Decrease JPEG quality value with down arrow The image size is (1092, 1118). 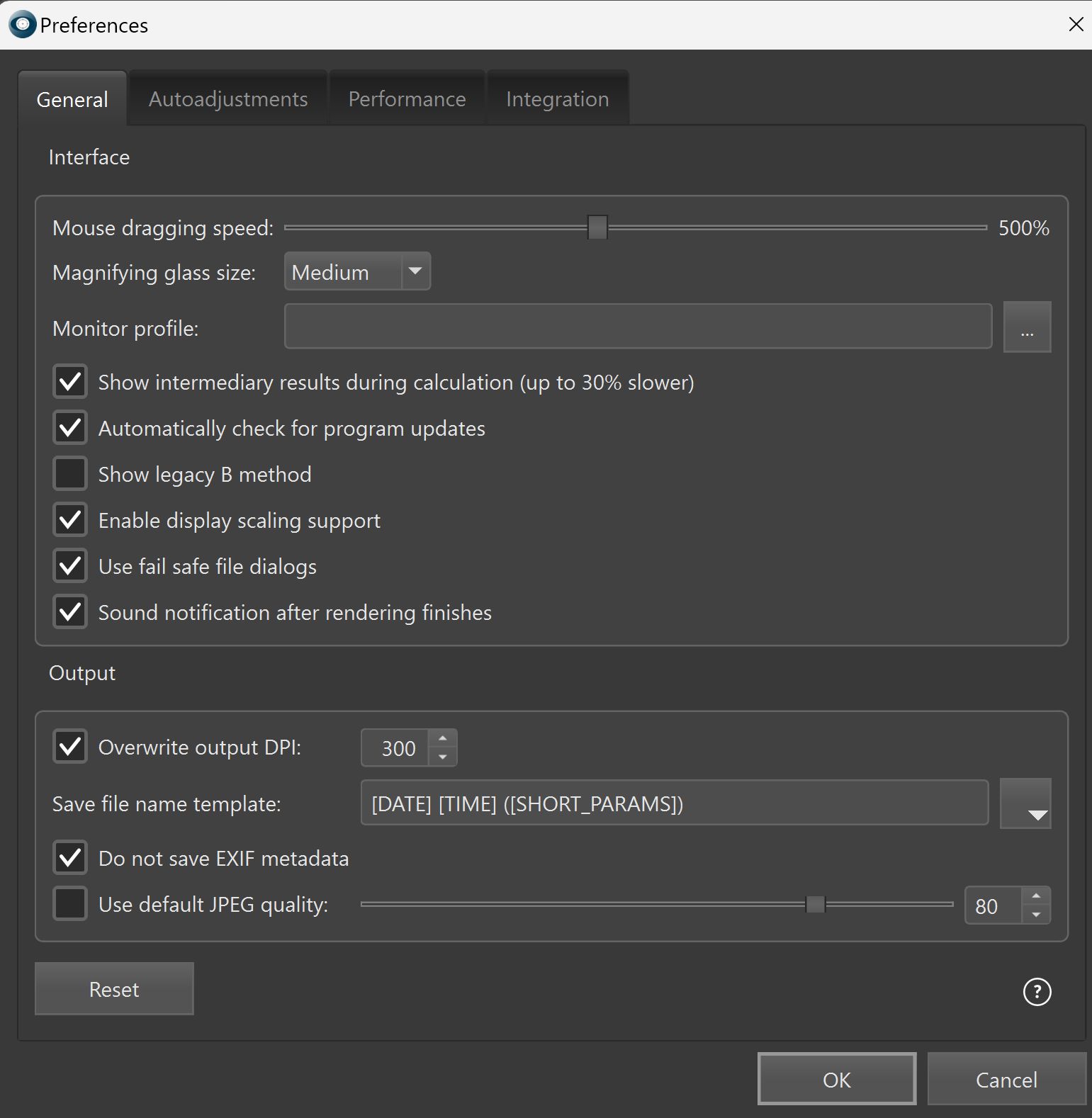1036,915
